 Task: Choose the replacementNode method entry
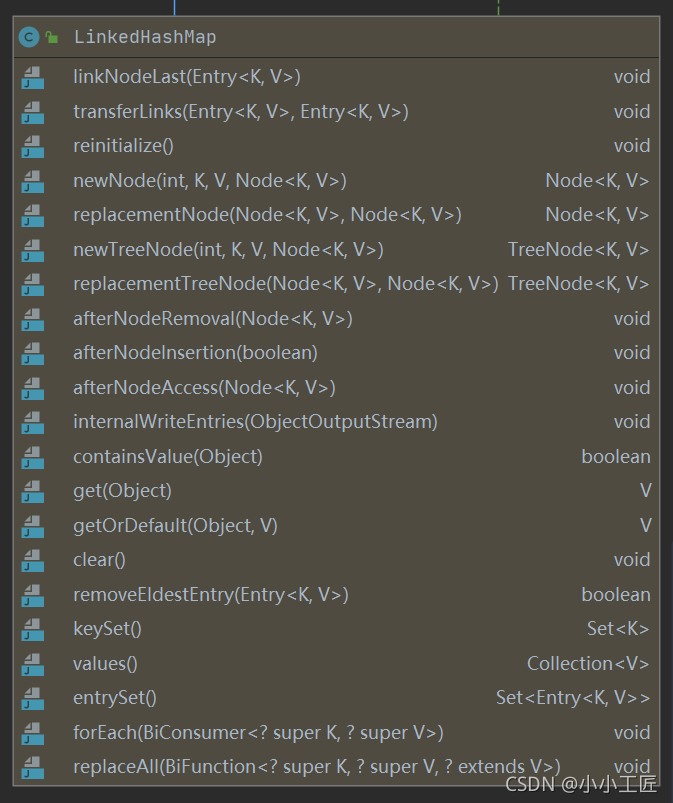(x=267, y=215)
